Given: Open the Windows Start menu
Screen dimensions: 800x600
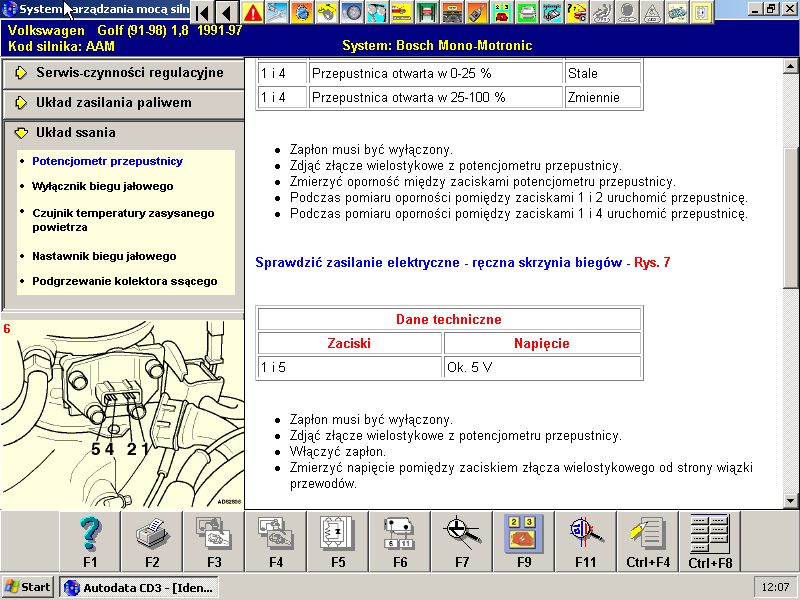Looking at the screenshot, I should pyautogui.click(x=28, y=587).
